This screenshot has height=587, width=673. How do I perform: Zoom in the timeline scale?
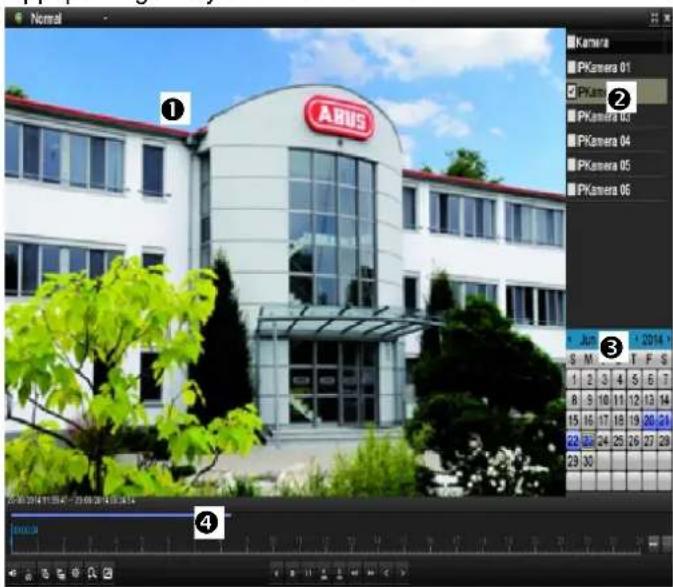(x=667, y=543)
